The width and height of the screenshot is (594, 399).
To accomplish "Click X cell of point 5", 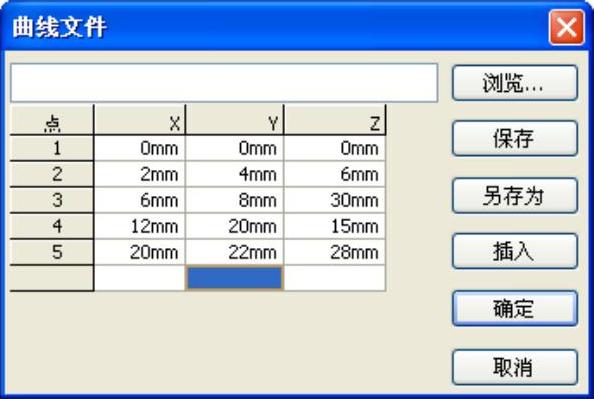I will tap(140, 252).
